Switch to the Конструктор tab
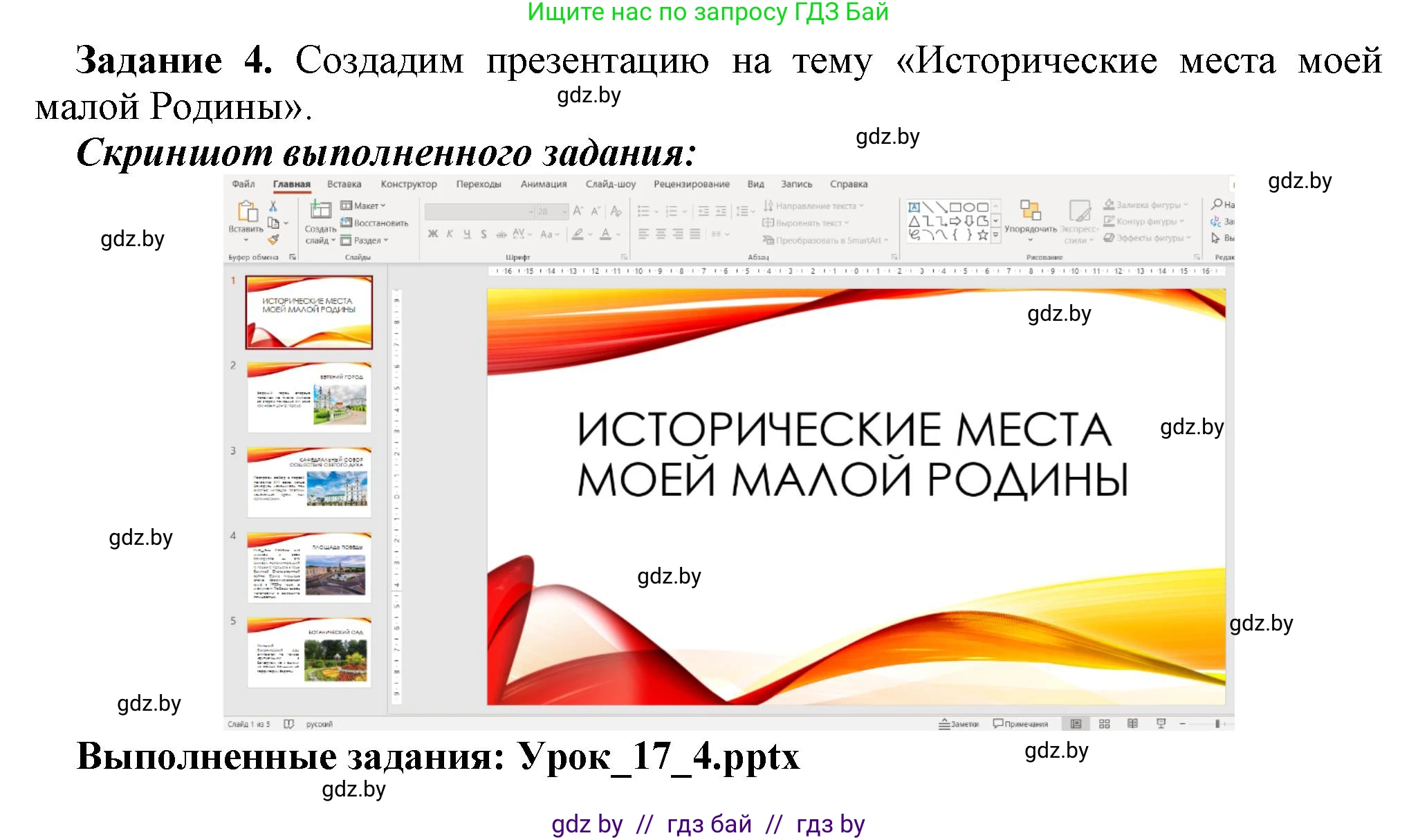Image resolution: width=1418 pixels, height=840 pixels. 409,184
